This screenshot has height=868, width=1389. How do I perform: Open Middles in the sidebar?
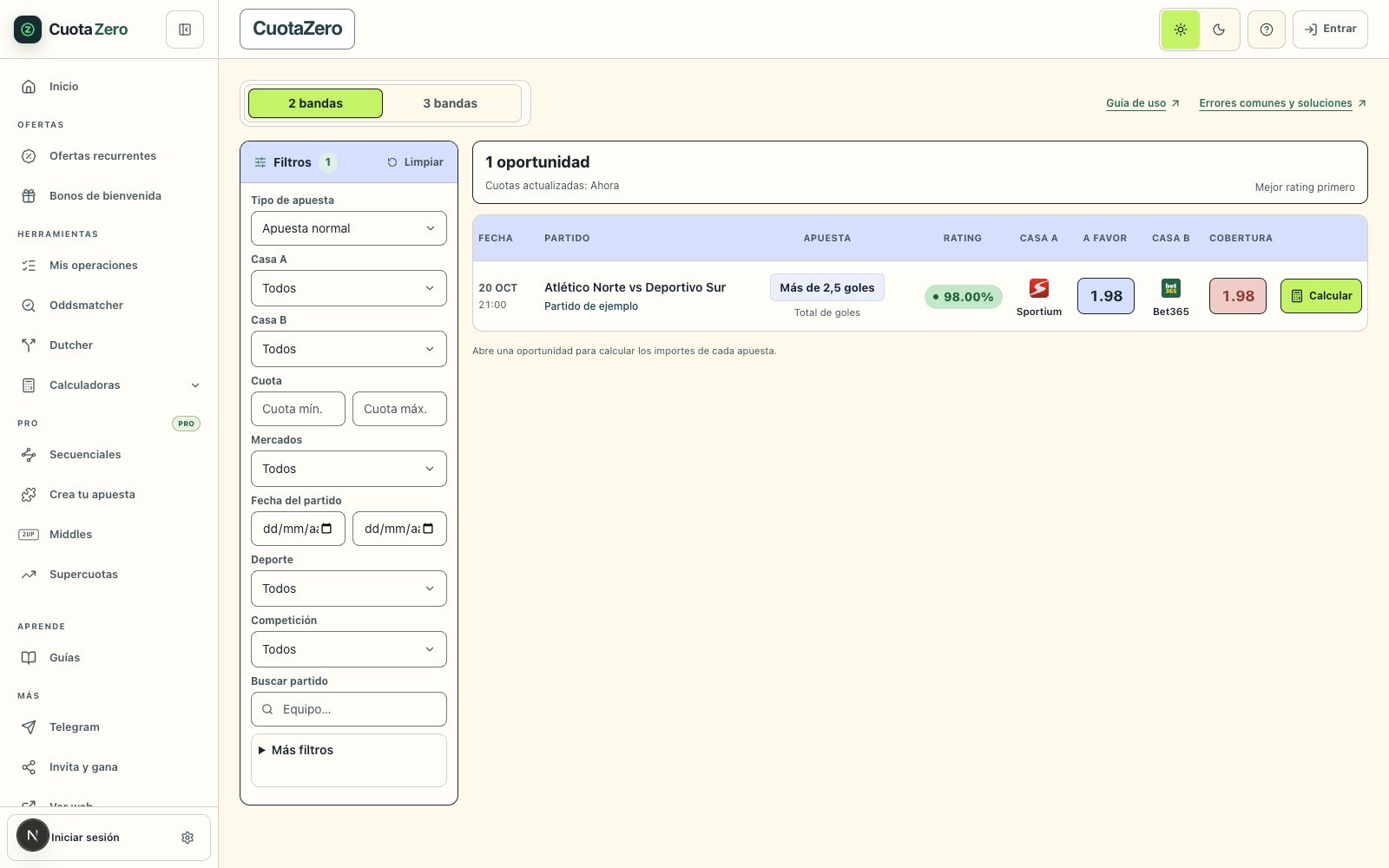(109, 535)
